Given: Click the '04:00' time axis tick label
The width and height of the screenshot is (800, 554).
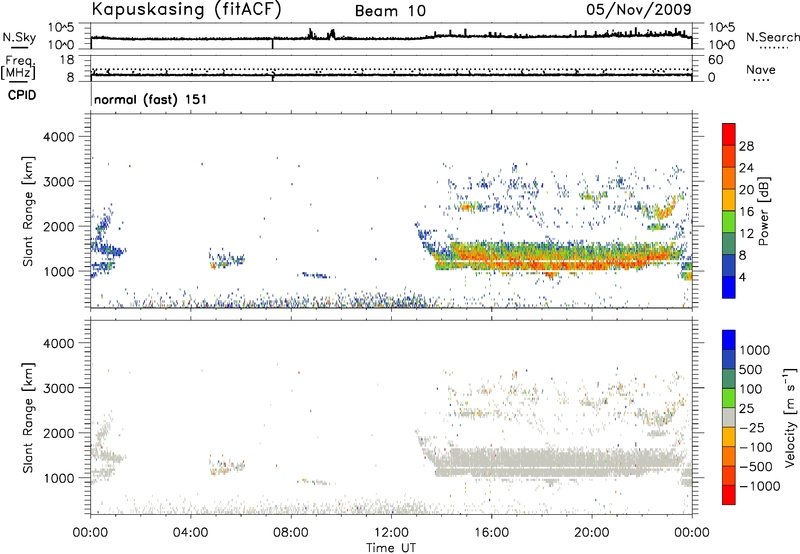Looking at the screenshot, I should tap(190, 533).
